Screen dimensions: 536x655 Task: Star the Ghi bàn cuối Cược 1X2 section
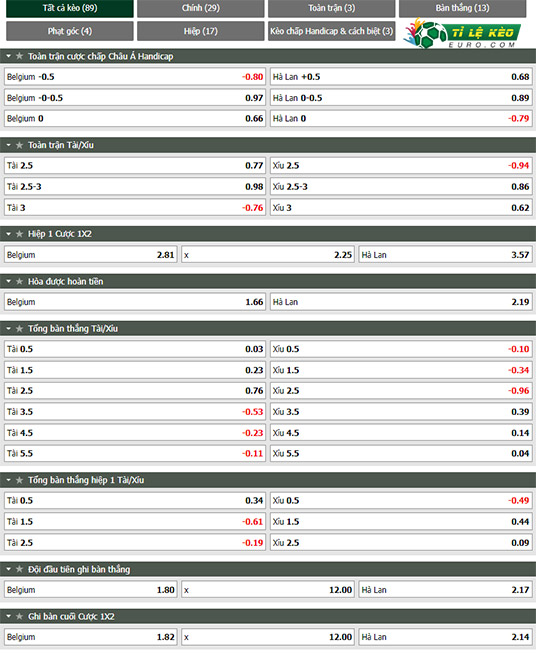[x=19, y=617]
